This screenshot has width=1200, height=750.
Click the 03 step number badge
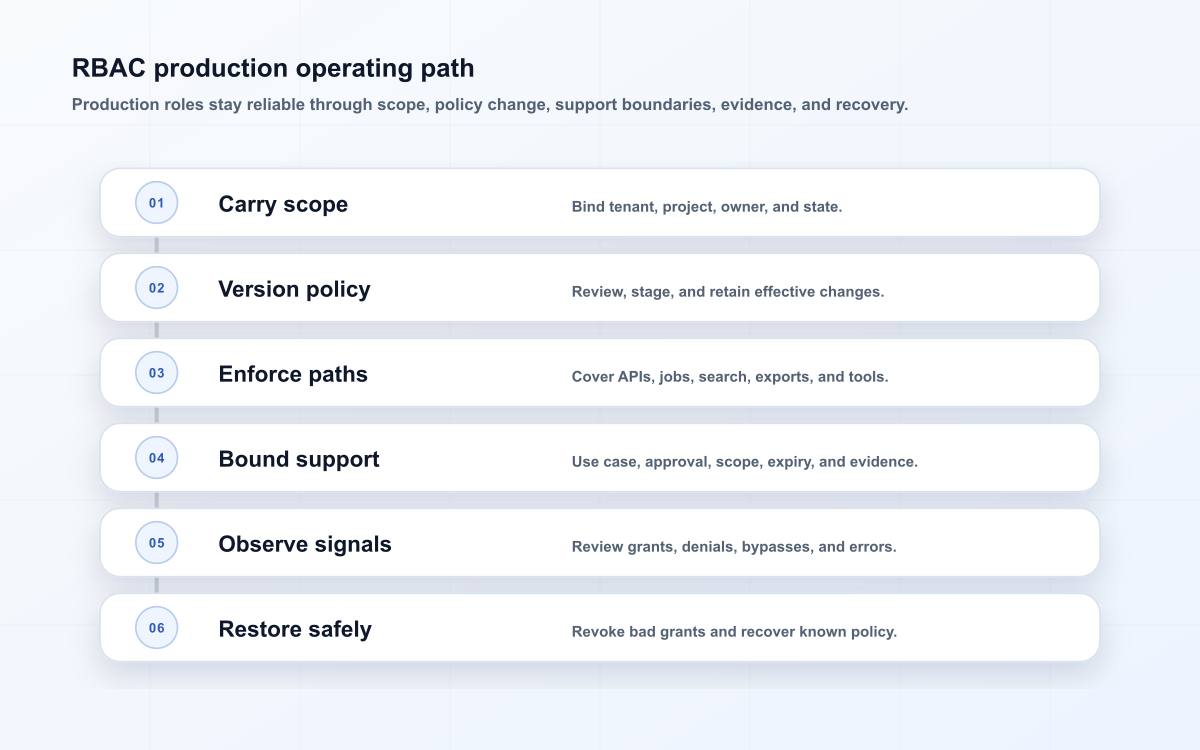coord(157,373)
